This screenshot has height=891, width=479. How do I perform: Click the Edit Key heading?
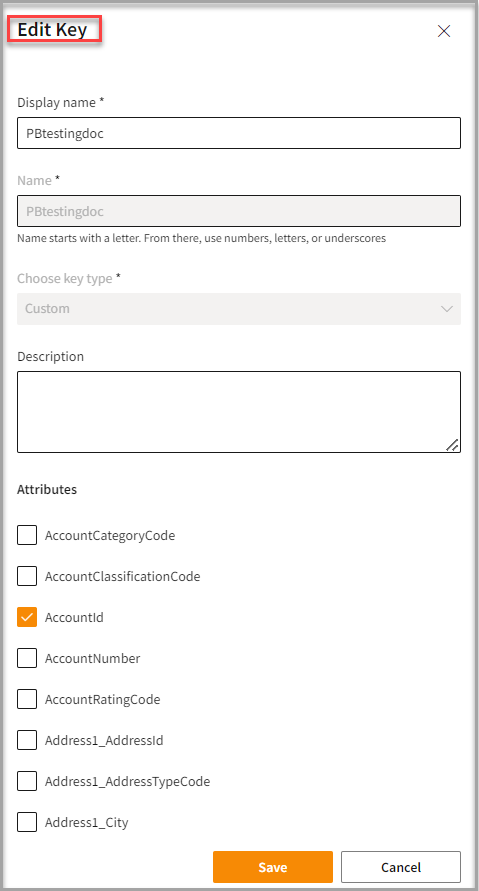(52, 30)
